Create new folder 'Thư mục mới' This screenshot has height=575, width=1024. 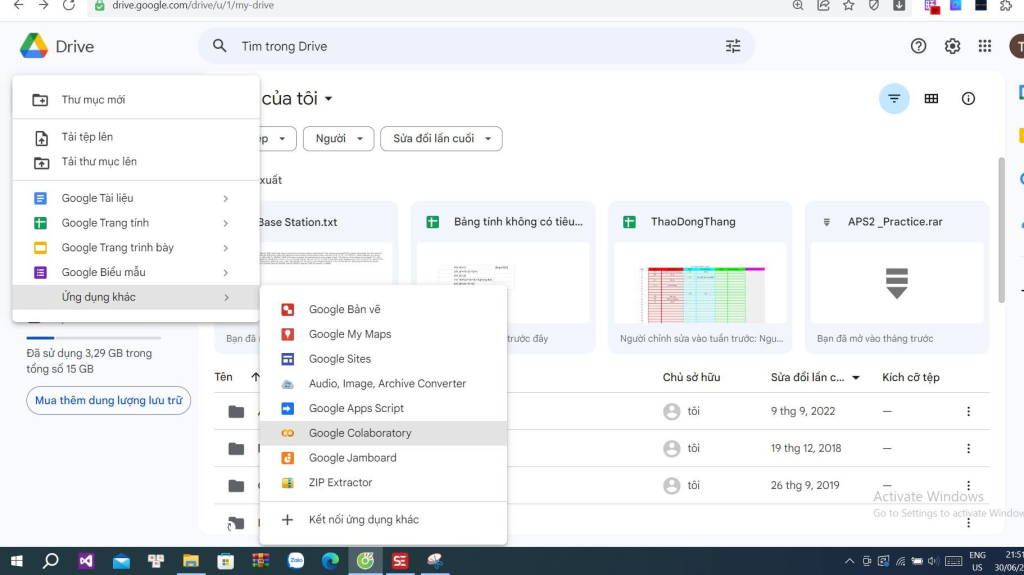pyautogui.click(x=136, y=100)
